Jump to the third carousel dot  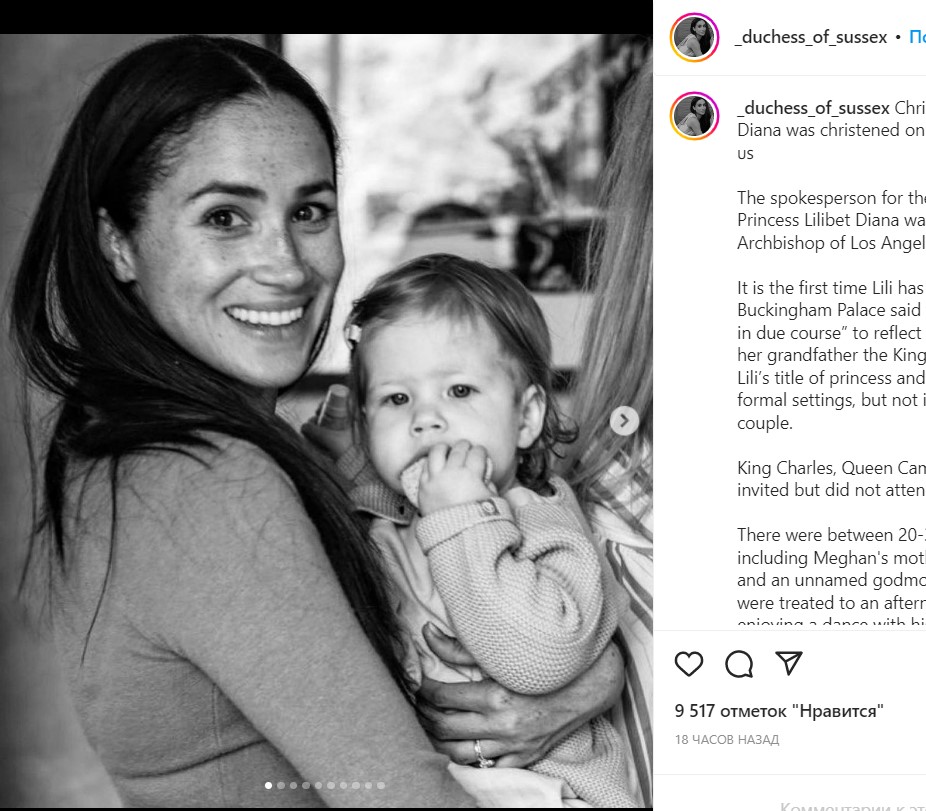tap(293, 786)
